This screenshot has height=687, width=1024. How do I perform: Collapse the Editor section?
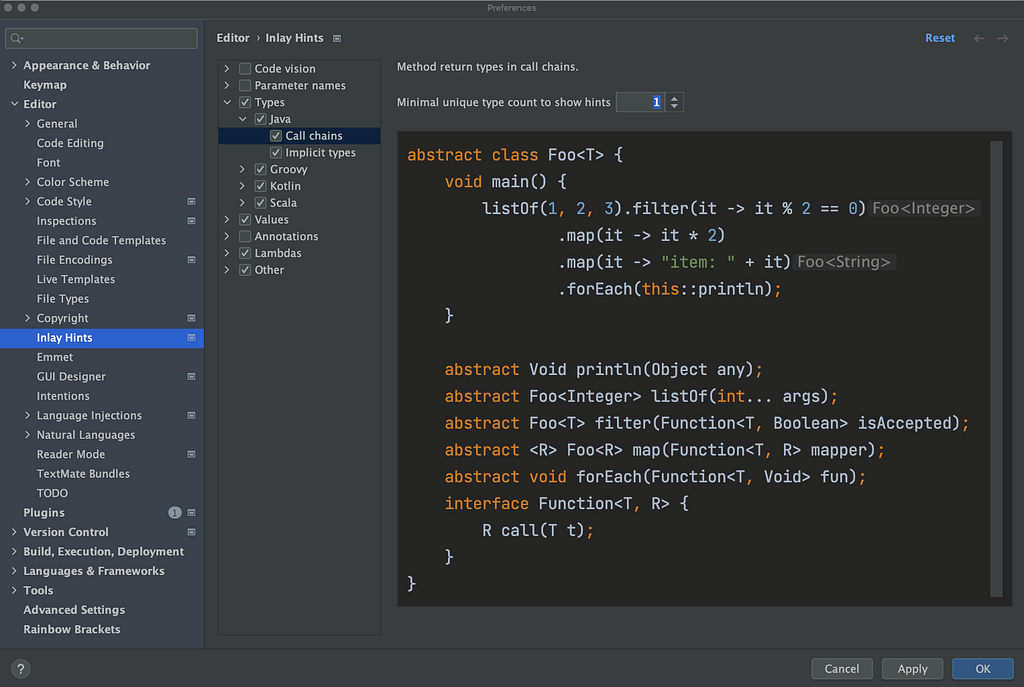pos(14,104)
